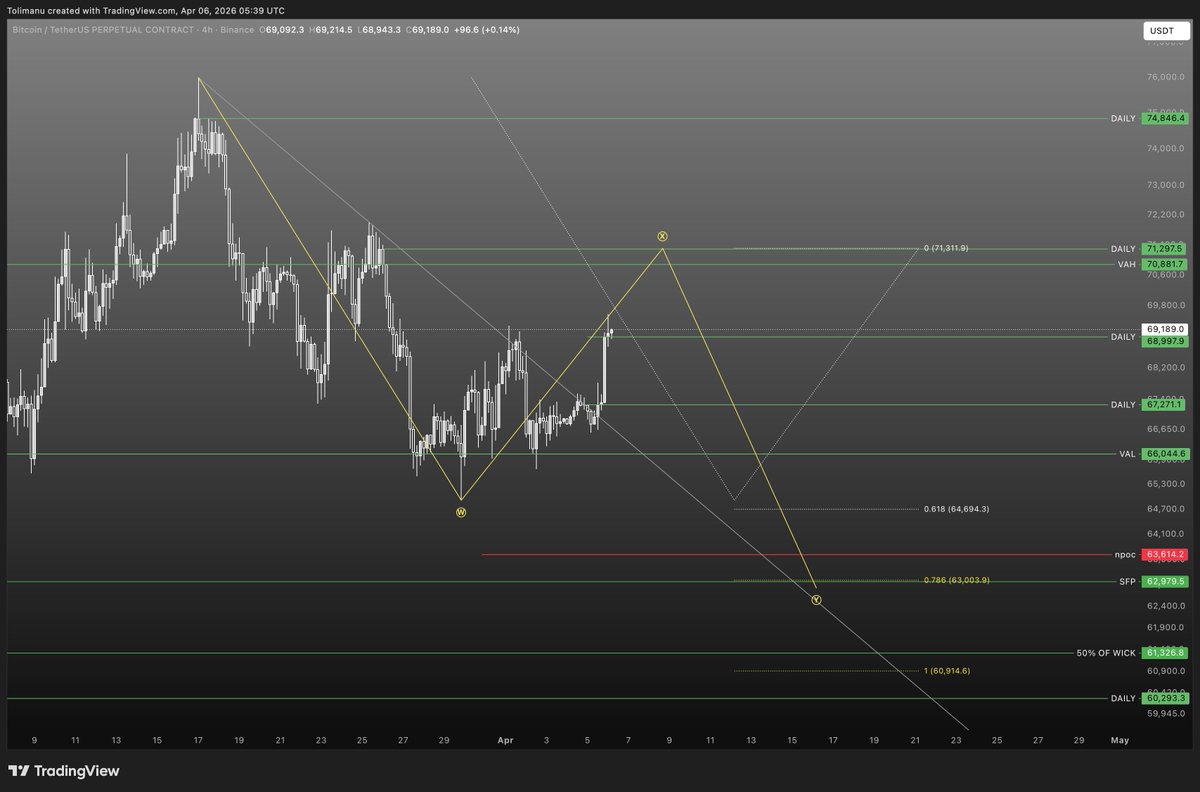Select the green 74,846.4 price label
Viewport: 1200px width, 792px height.
1166,118
